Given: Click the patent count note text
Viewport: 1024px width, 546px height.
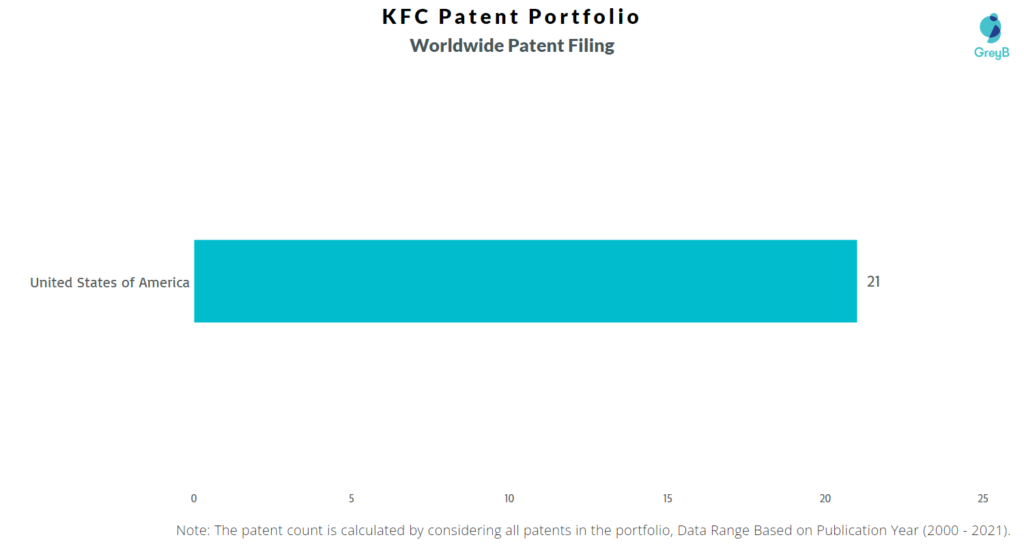Looking at the screenshot, I should pyautogui.click(x=593, y=530).
